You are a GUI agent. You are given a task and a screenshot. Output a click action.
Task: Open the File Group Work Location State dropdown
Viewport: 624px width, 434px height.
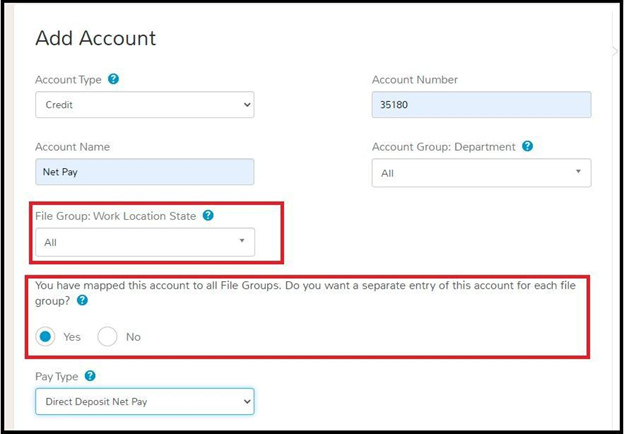point(145,242)
